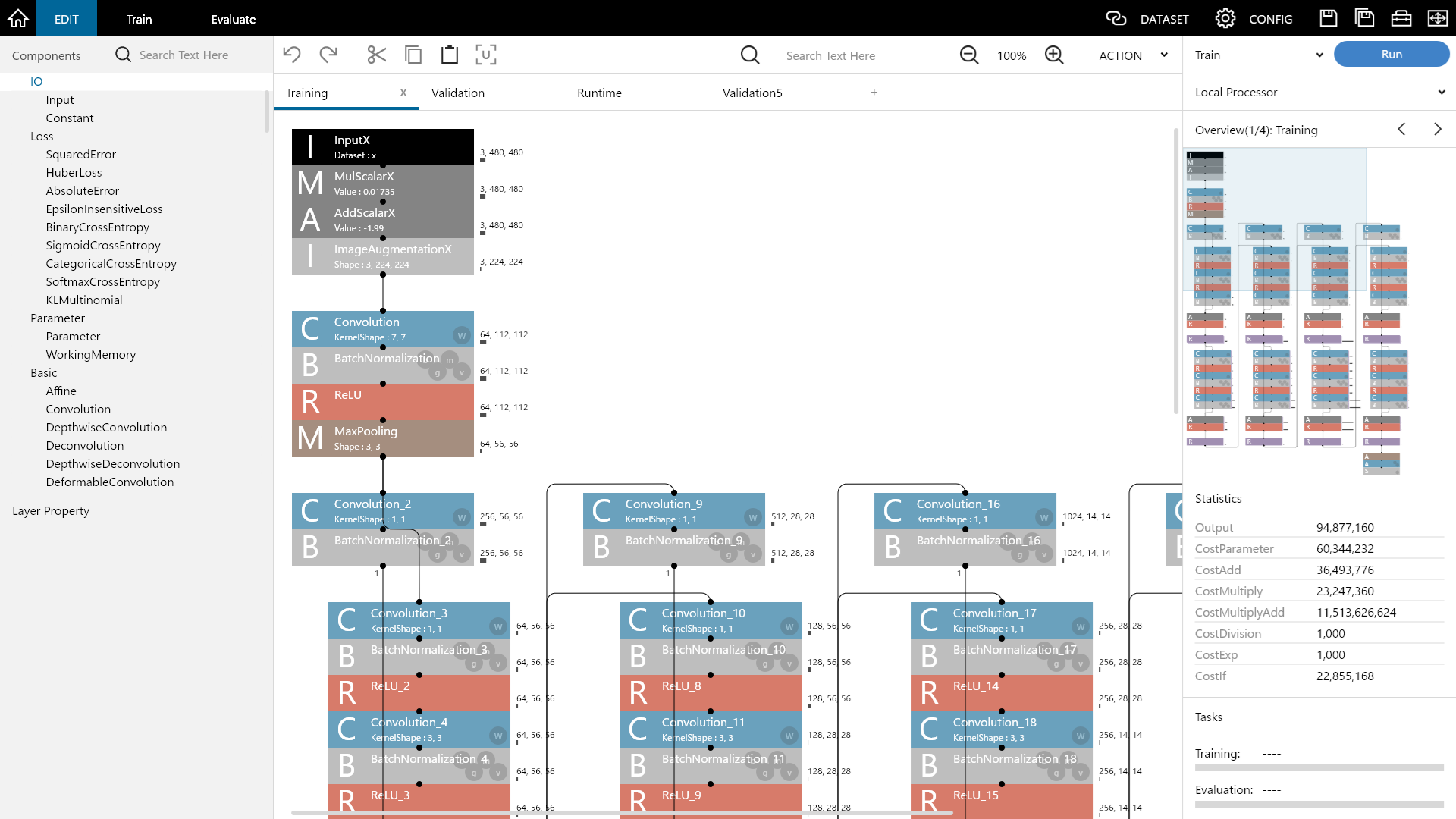Screen dimensions: 1456x819
Task: Click the briefcase project icon
Action: tap(1401, 18)
